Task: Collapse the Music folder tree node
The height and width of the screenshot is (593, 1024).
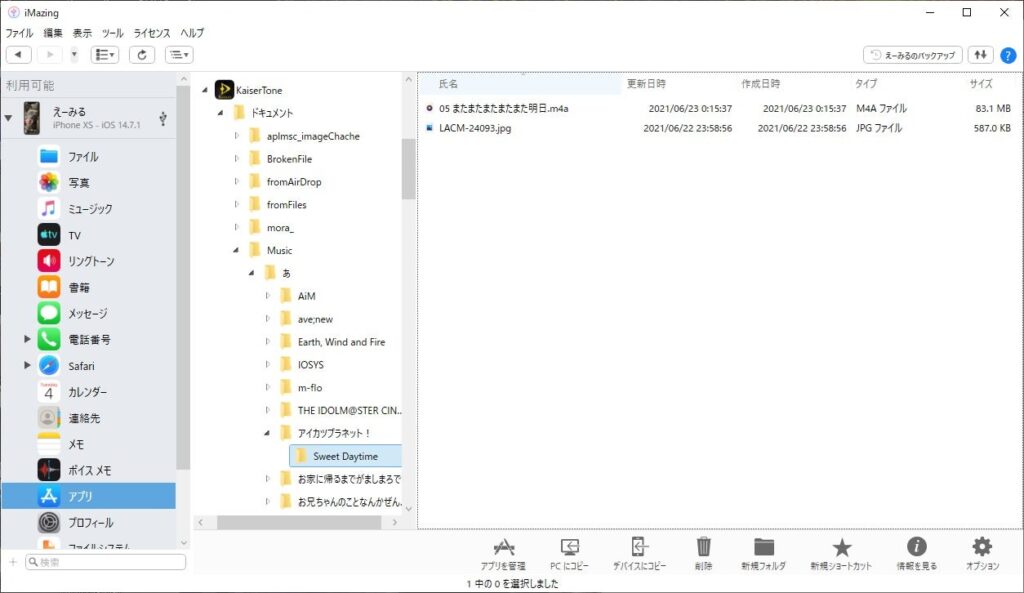Action: click(x=237, y=251)
